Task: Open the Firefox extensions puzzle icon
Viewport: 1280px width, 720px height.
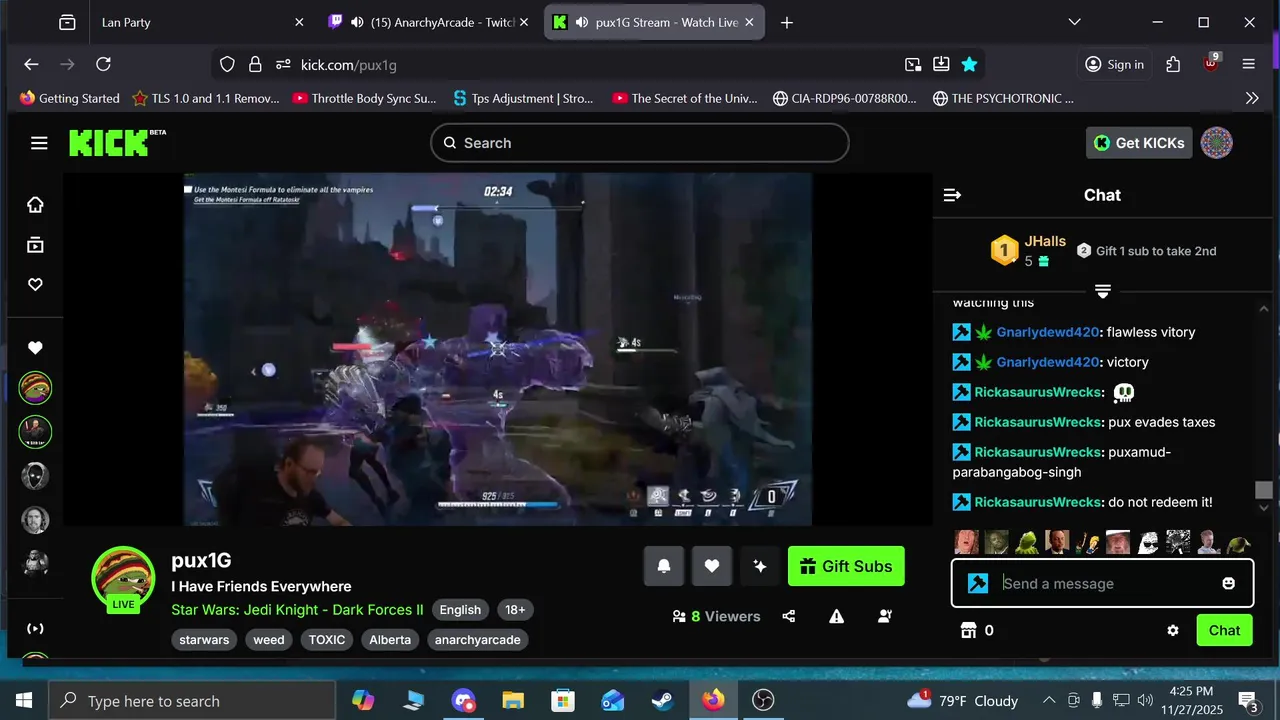Action: (x=1174, y=64)
